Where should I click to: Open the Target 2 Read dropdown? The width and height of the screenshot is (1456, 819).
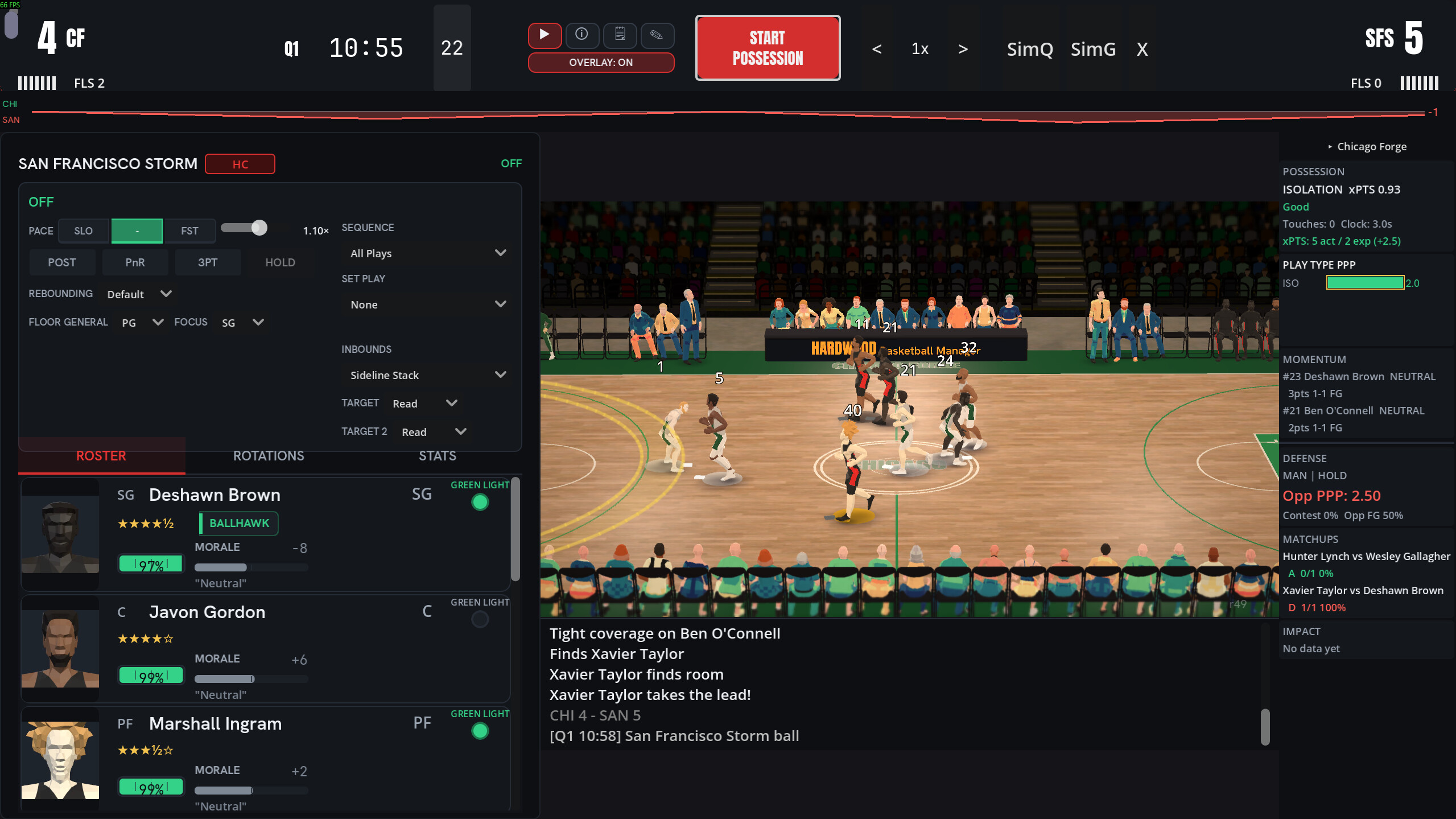(x=434, y=432)
